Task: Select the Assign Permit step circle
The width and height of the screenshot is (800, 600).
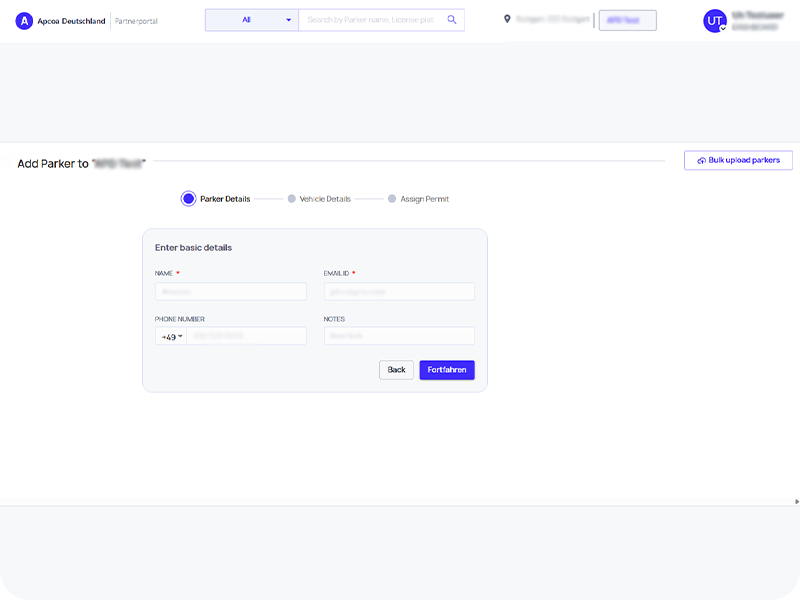Action: coord(392,199)
